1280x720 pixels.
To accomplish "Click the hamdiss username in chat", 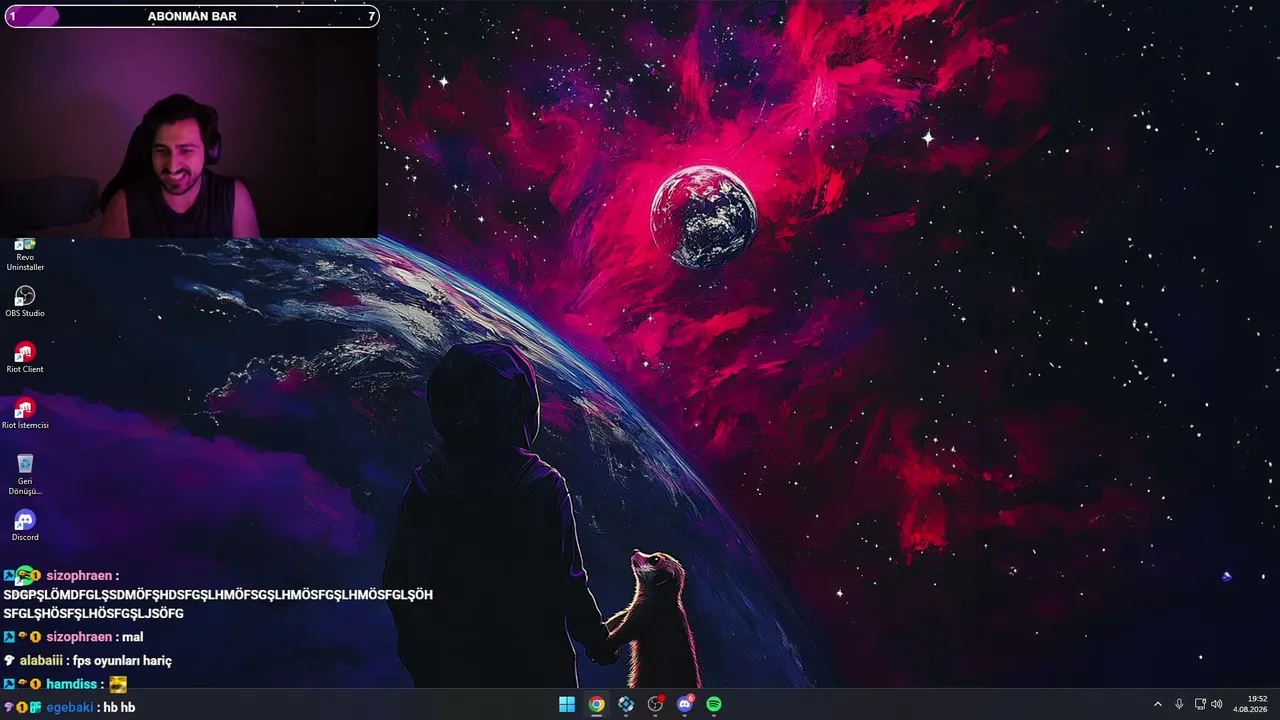I will tap(71, 684).
